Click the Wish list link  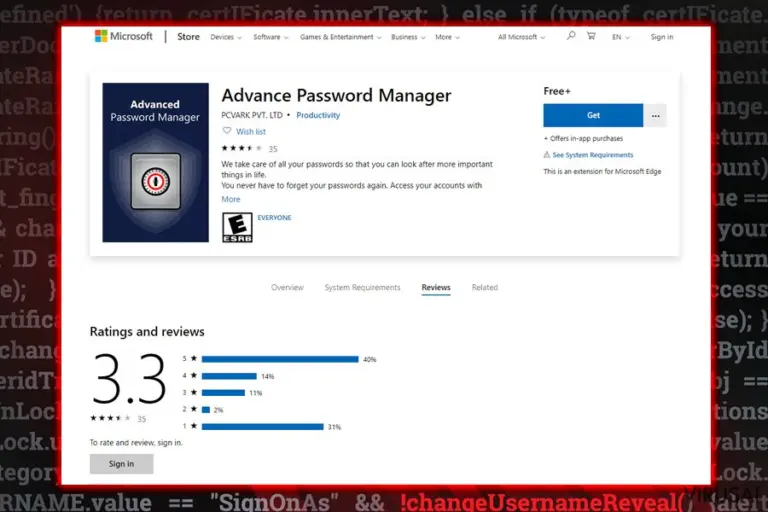point(251,131)
